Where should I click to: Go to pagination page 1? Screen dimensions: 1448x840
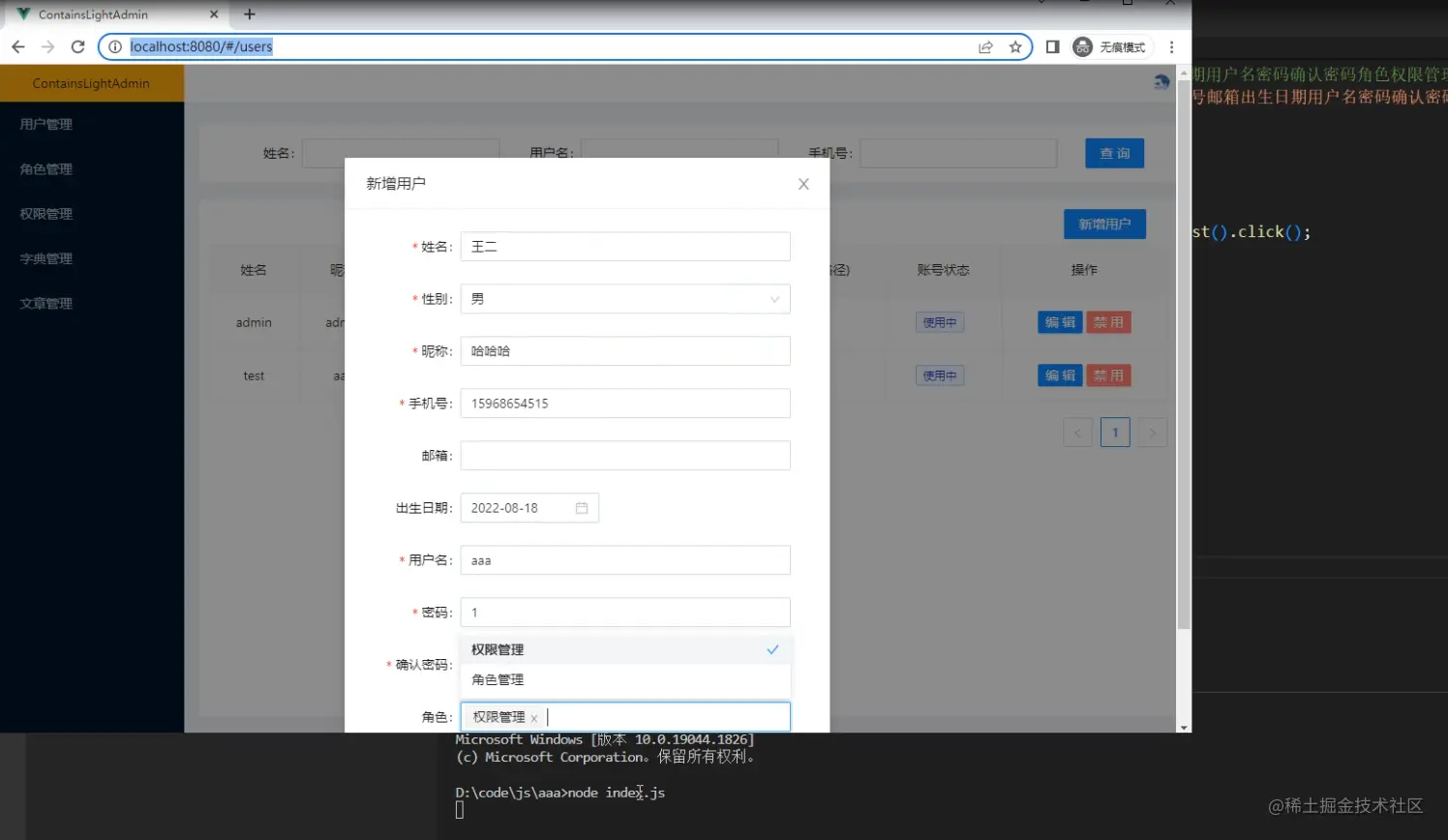pos(1115,433)
